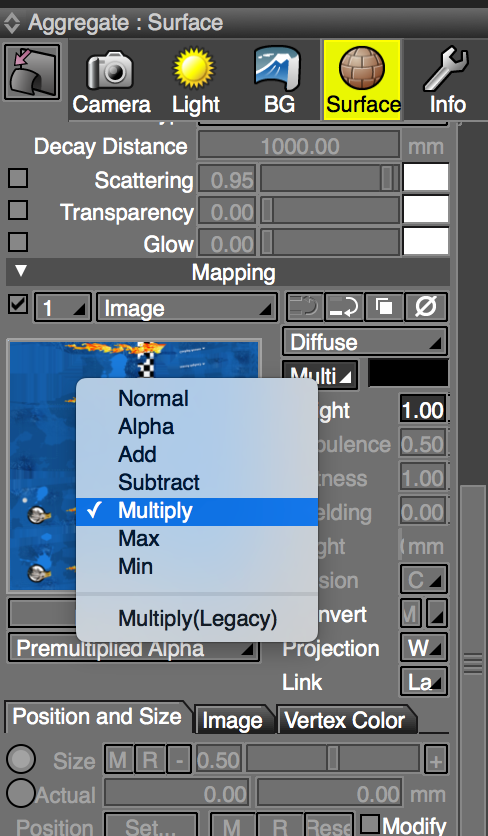
Task: Click the duplicate mapping layer icon
Action: click(x=385, y=307)
